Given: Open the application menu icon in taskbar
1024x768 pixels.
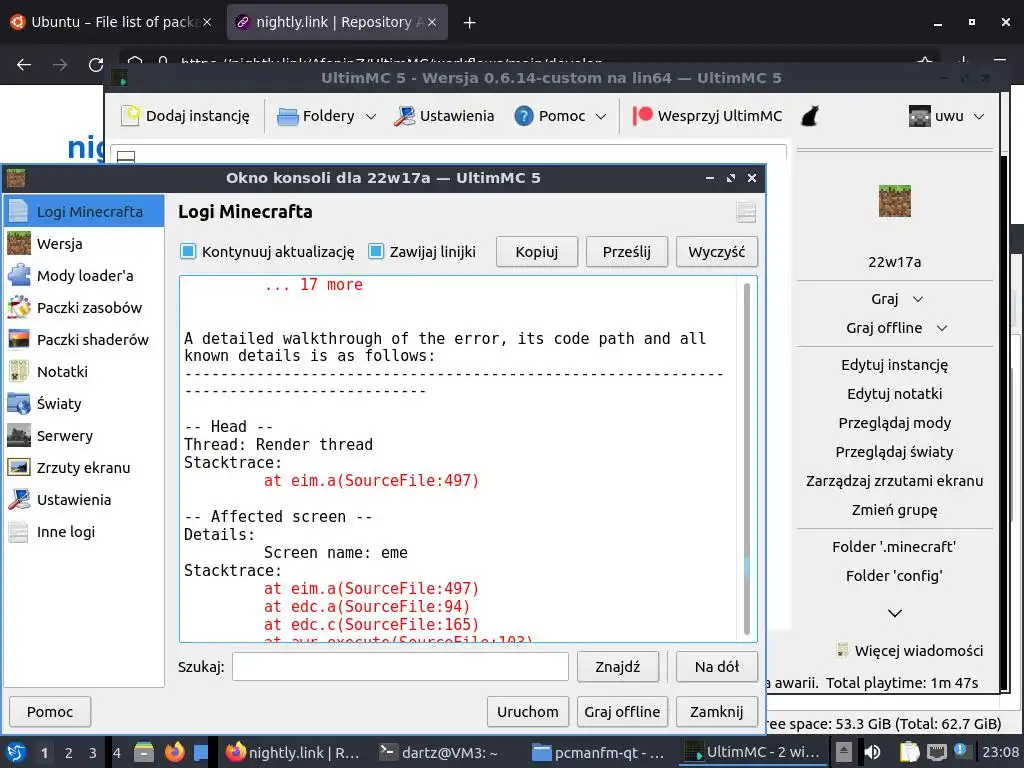Looking at the screenshot, I should click(x=16, y=752).
